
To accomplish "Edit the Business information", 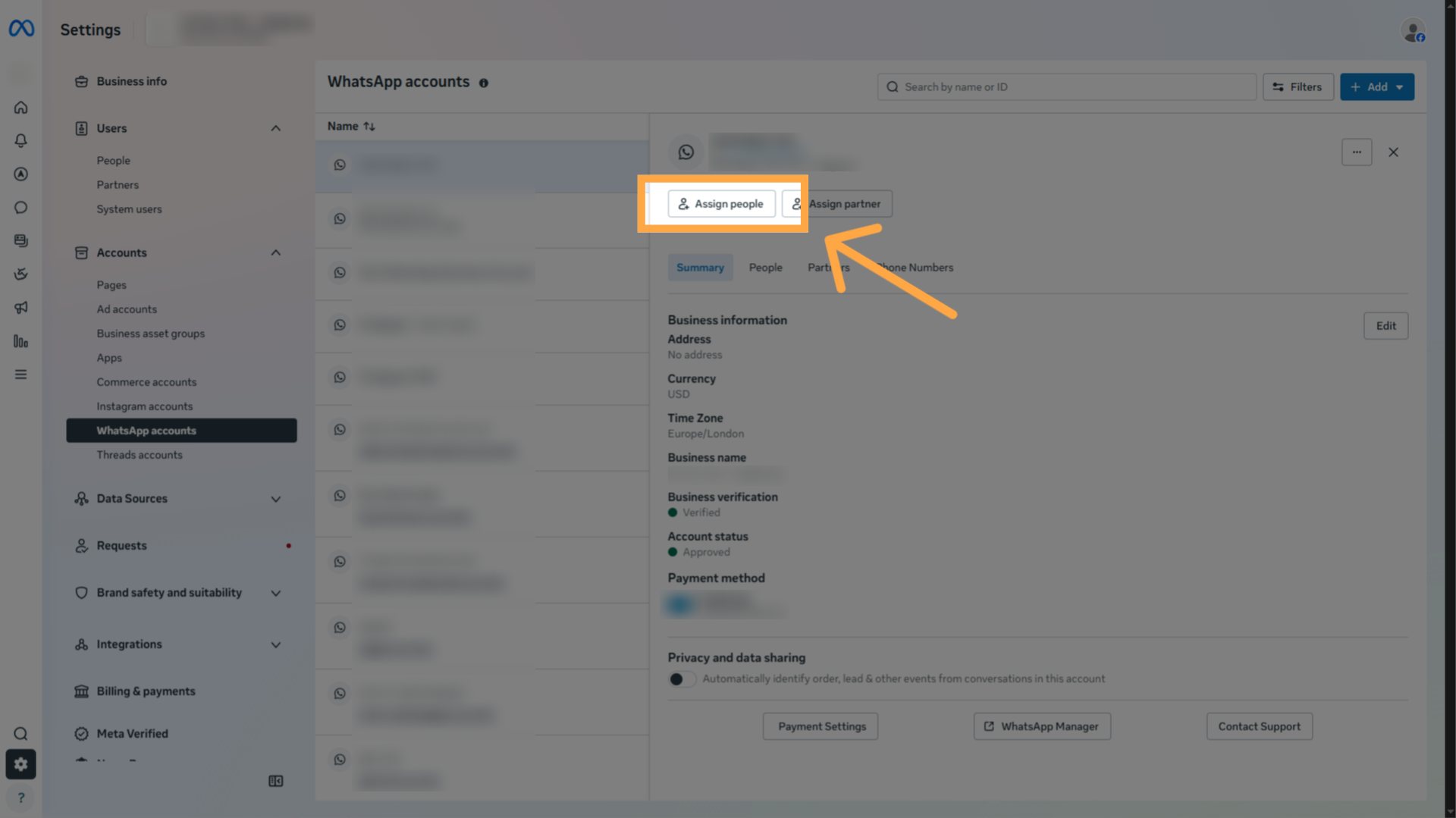I will click(x=1386, y=326).
